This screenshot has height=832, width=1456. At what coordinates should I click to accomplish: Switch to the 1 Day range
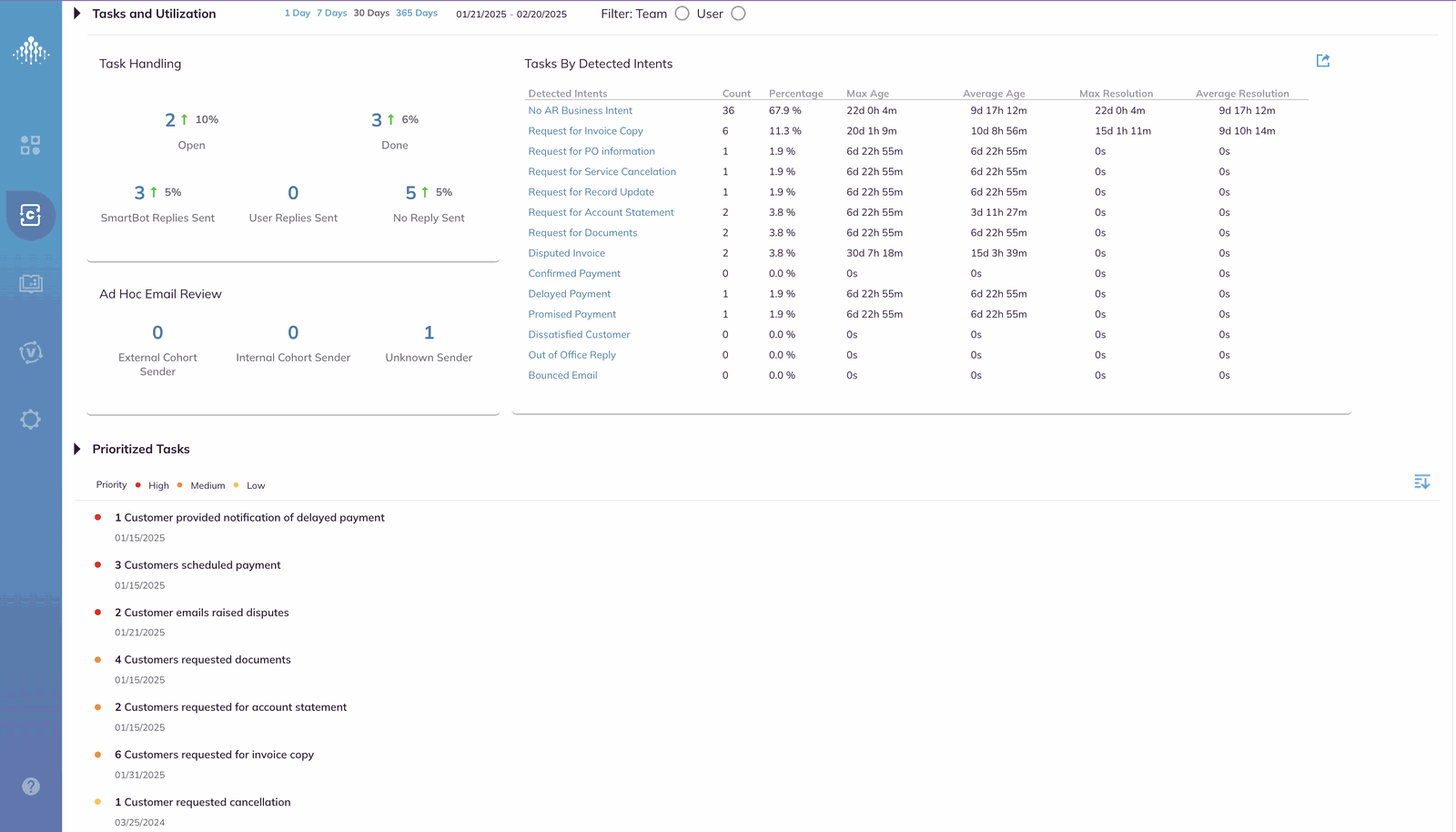pos(298,14)
